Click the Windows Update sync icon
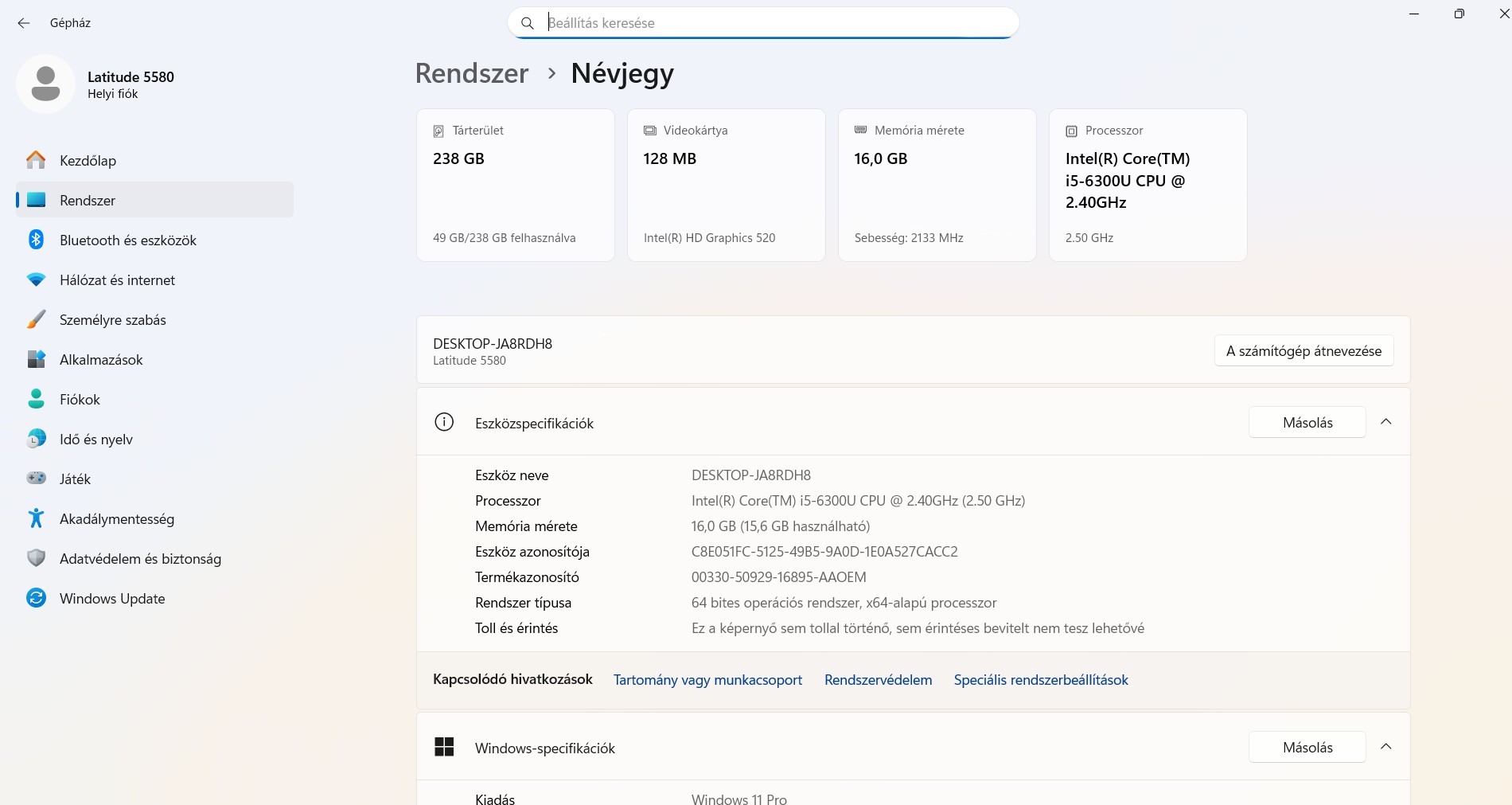The width and height of the screenshot is (1512, 805). click(36, 598)
